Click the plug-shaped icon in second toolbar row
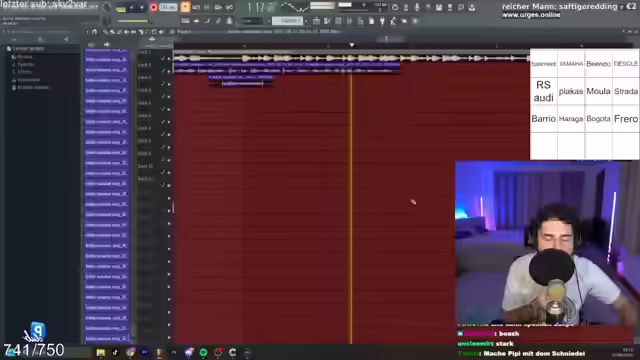The width and height of the screenshot is (640, 360). 382,21
